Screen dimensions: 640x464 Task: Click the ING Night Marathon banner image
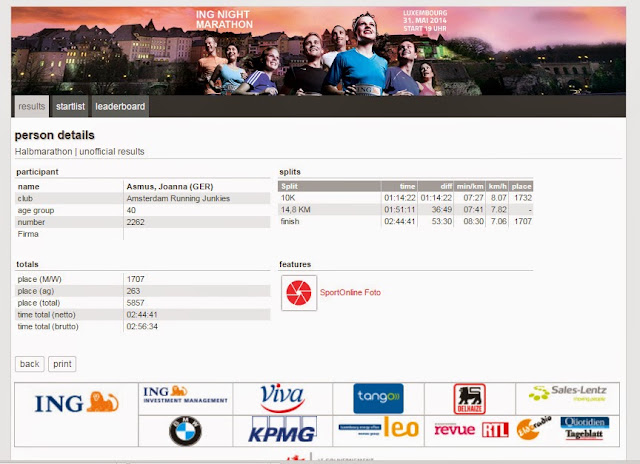coord(318,51)
